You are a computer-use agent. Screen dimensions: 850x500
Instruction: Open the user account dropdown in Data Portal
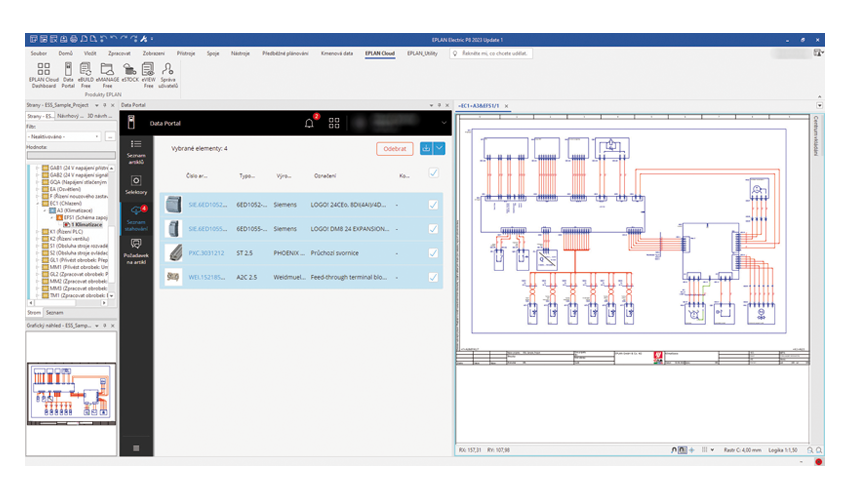point(443,123)
